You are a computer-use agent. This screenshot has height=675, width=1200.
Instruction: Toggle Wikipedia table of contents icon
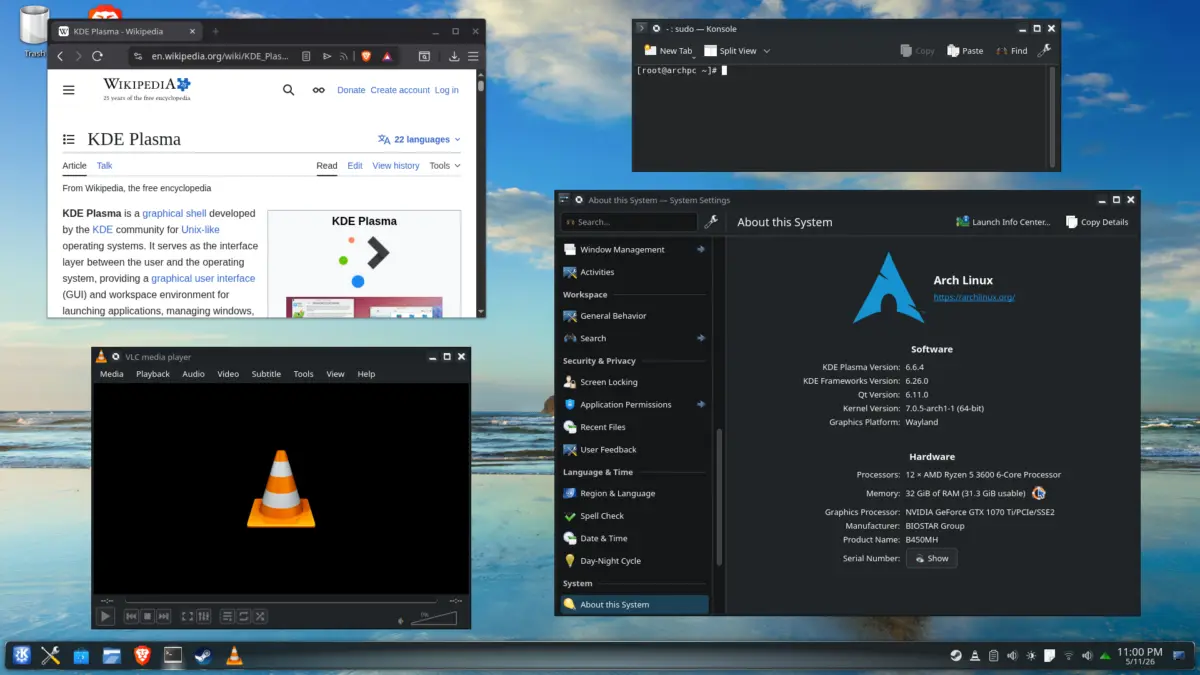point(69,140)
